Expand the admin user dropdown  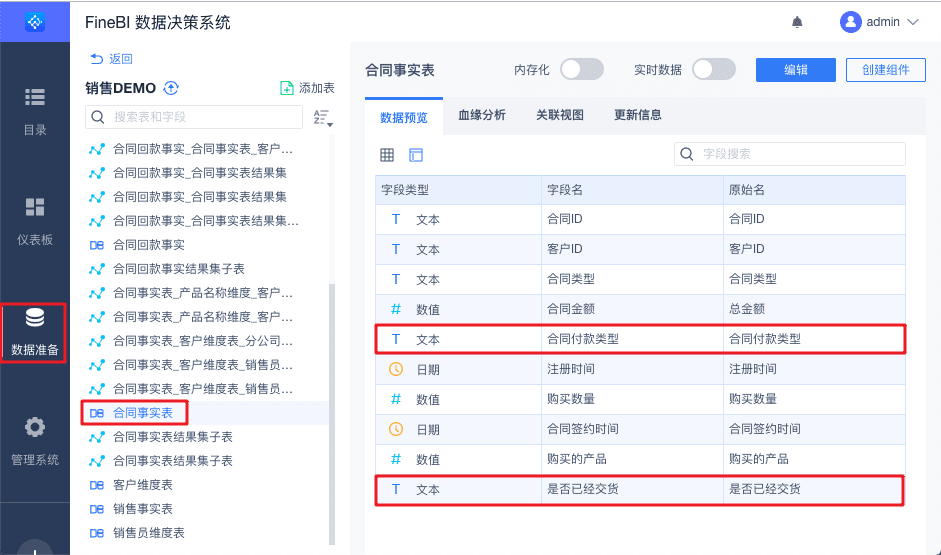pyautogui.click(x=911, y=22)
